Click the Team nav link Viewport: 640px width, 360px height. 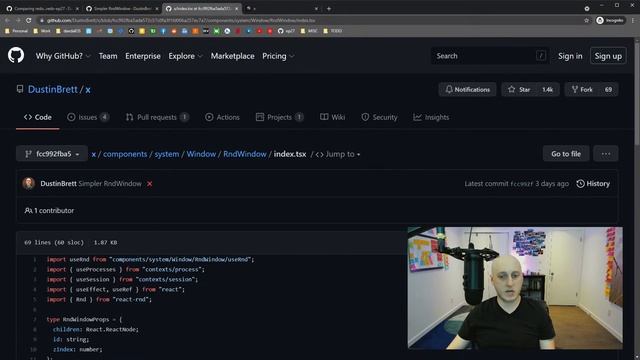click(x=108, y=56)
